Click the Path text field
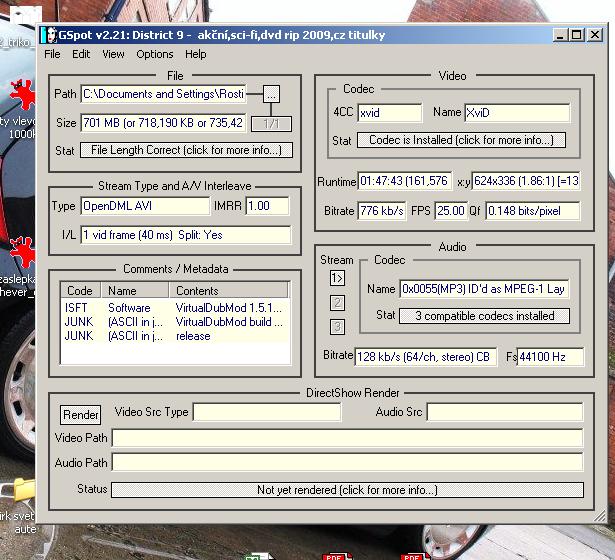 coord(163,94)
